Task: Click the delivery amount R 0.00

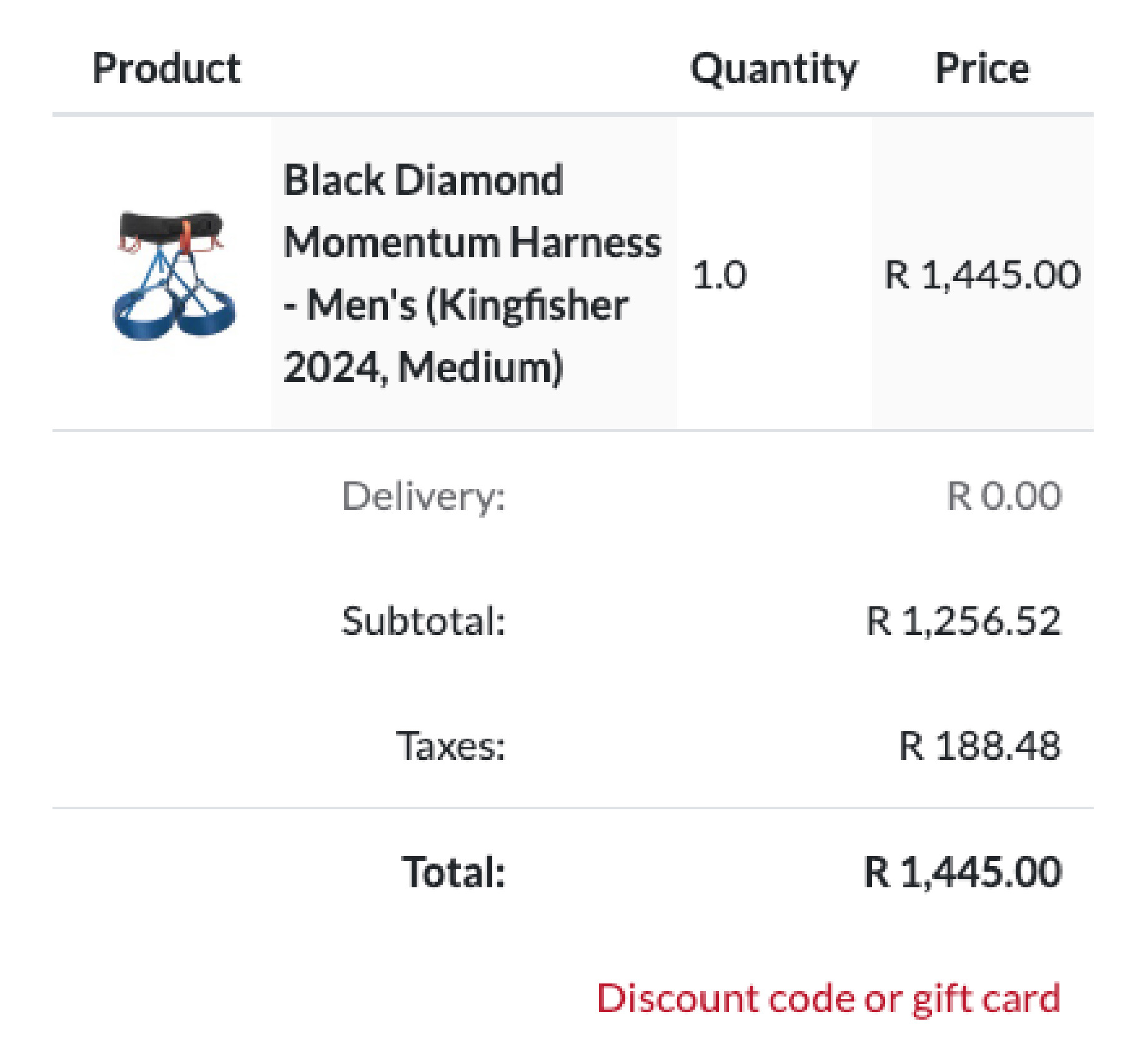Action: click(1004, 496)
